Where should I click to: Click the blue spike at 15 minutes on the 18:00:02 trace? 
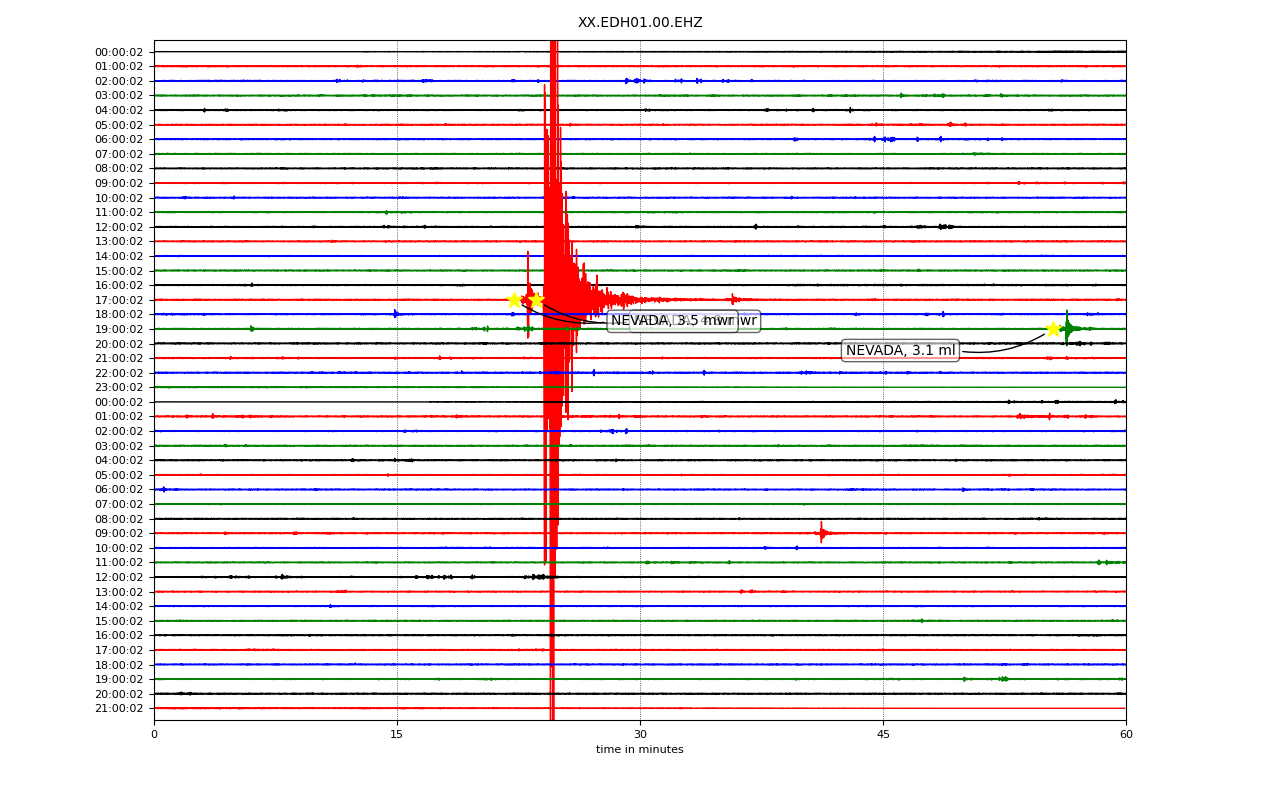point(396,314)
